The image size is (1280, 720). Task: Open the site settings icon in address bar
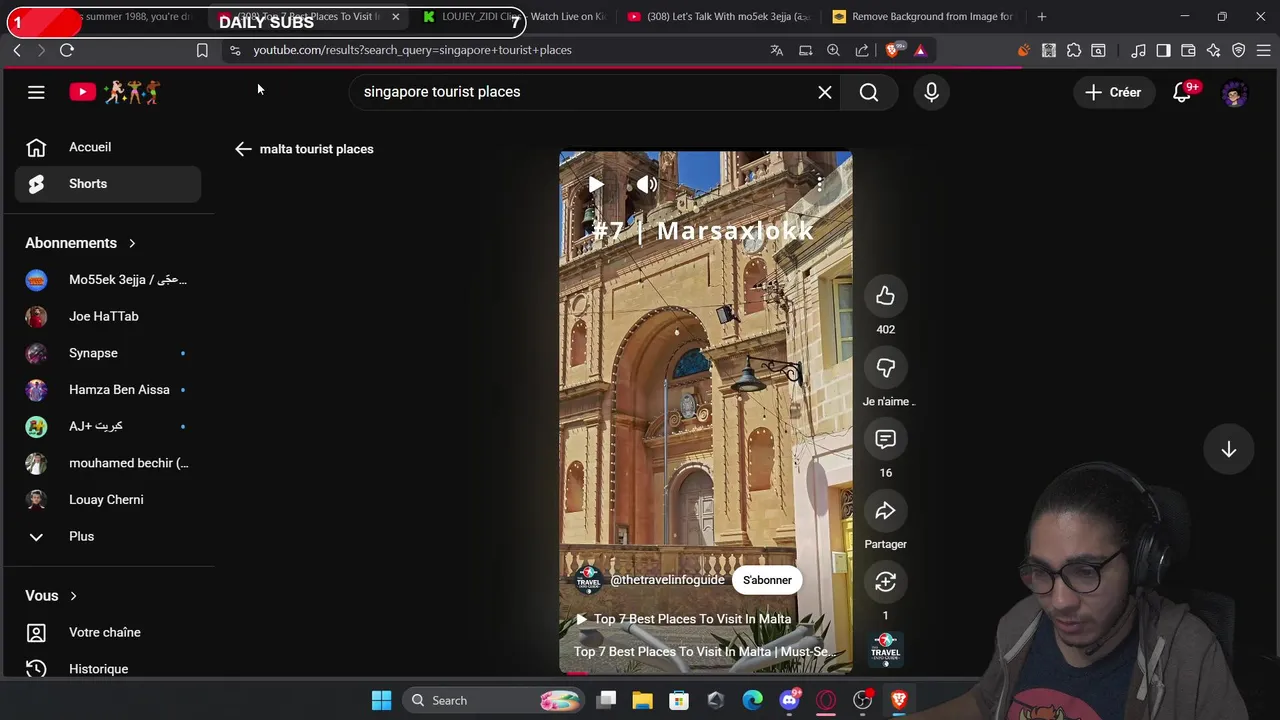[x=235, y=50]
